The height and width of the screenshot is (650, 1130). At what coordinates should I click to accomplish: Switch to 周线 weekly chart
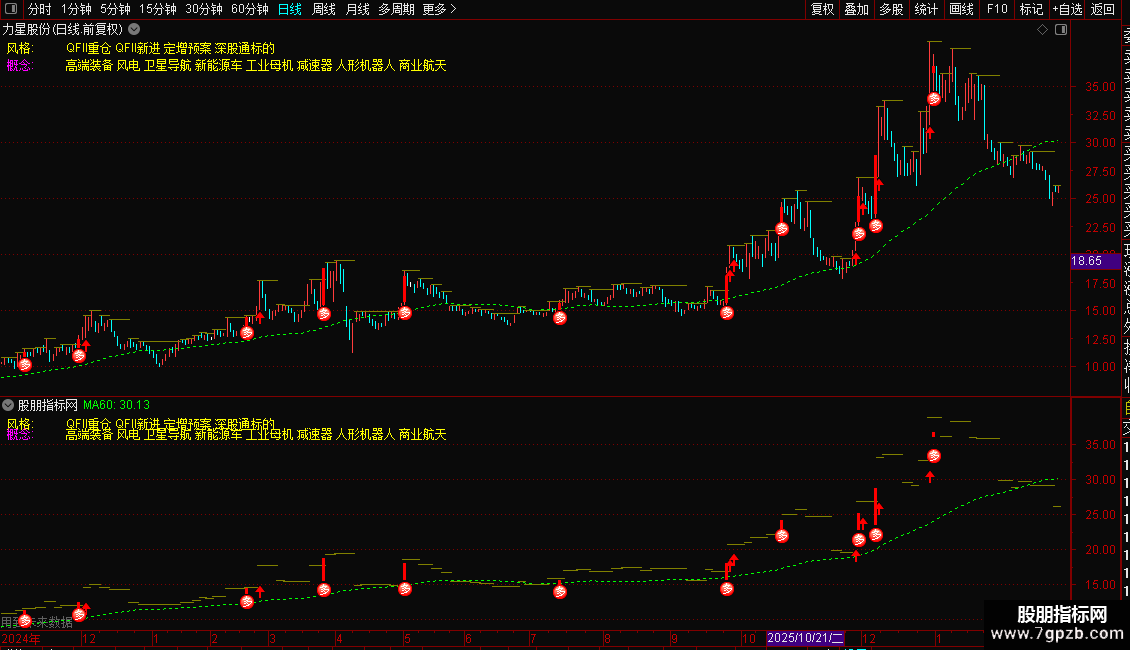(324, 9)
